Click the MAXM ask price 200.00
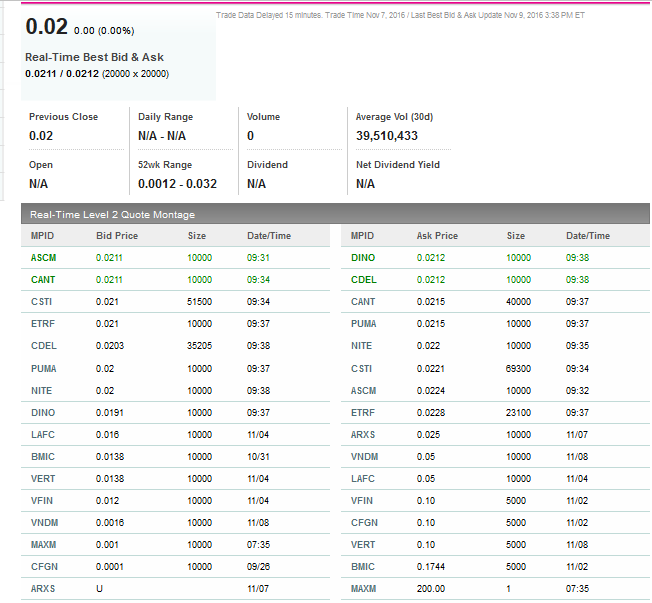The width and height of the screenshot is (652, 603). 431,589
